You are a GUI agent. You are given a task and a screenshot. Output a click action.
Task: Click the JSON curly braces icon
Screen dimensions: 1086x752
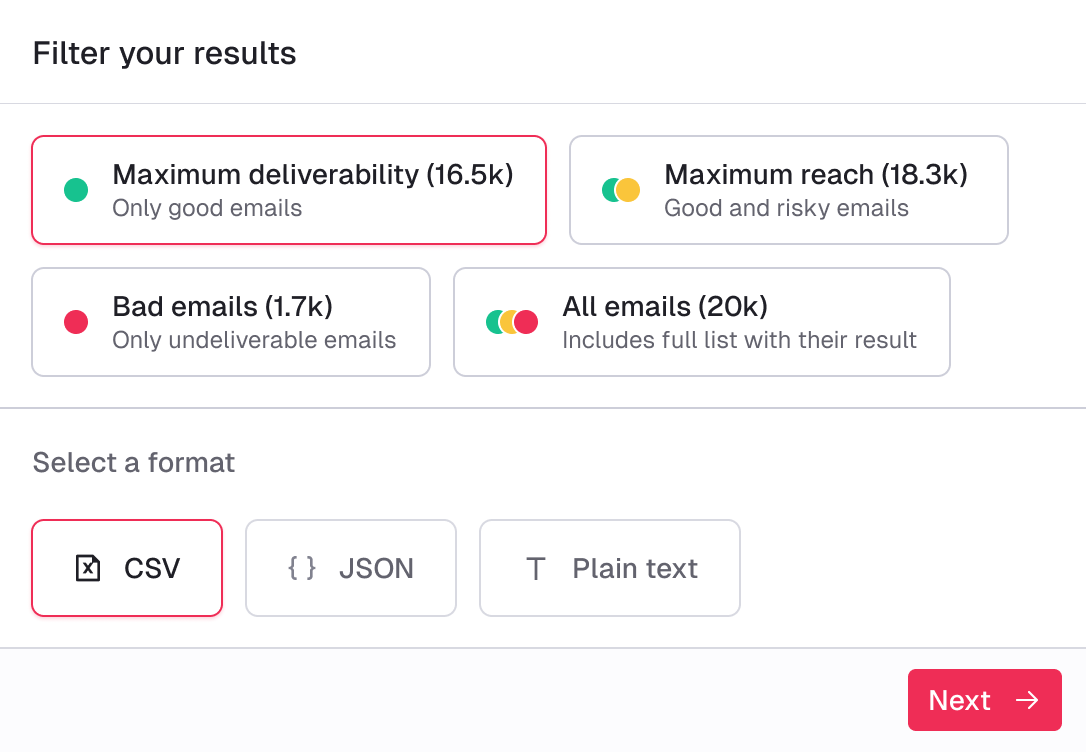click(x=301, y=569)
